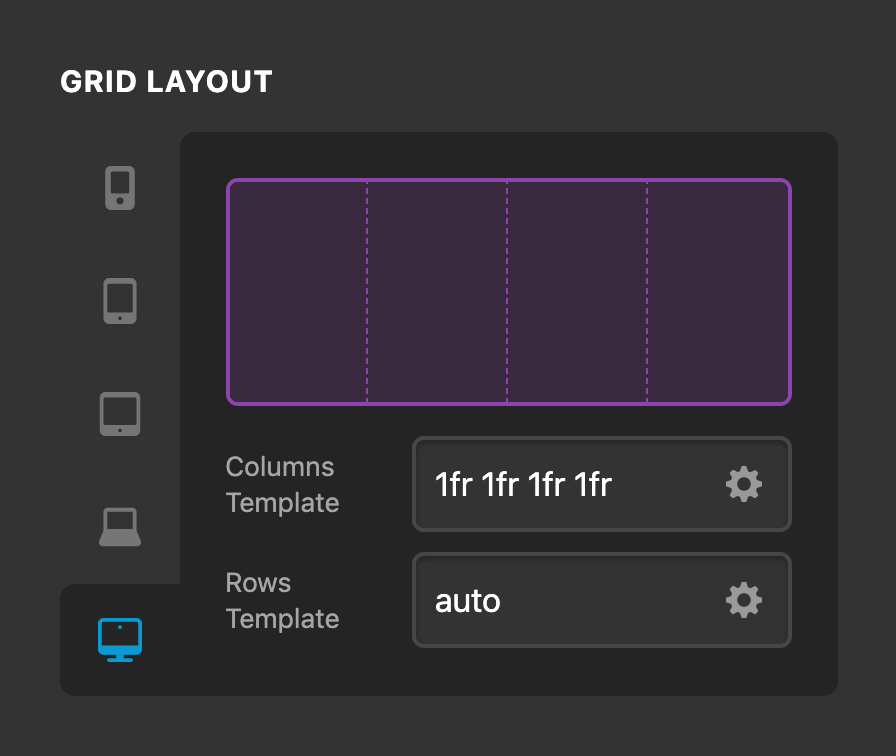Click the purple grid outline border
Screen dimensions: 896x756
(x=510, y=181)
